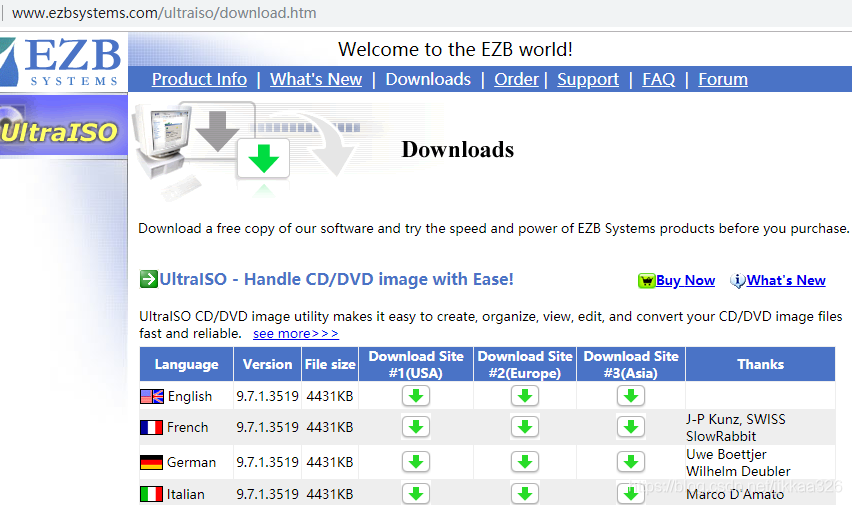The height and width of the screenshot is (505, 852).
Task: Click the EZB Systems logo
Action: coord(62,62)
